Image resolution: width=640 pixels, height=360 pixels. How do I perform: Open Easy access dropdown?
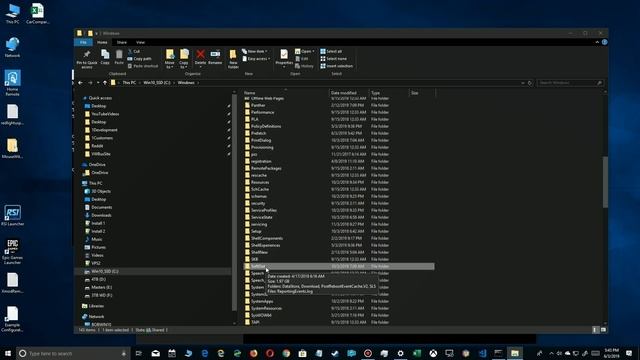(x=256, y=59)
